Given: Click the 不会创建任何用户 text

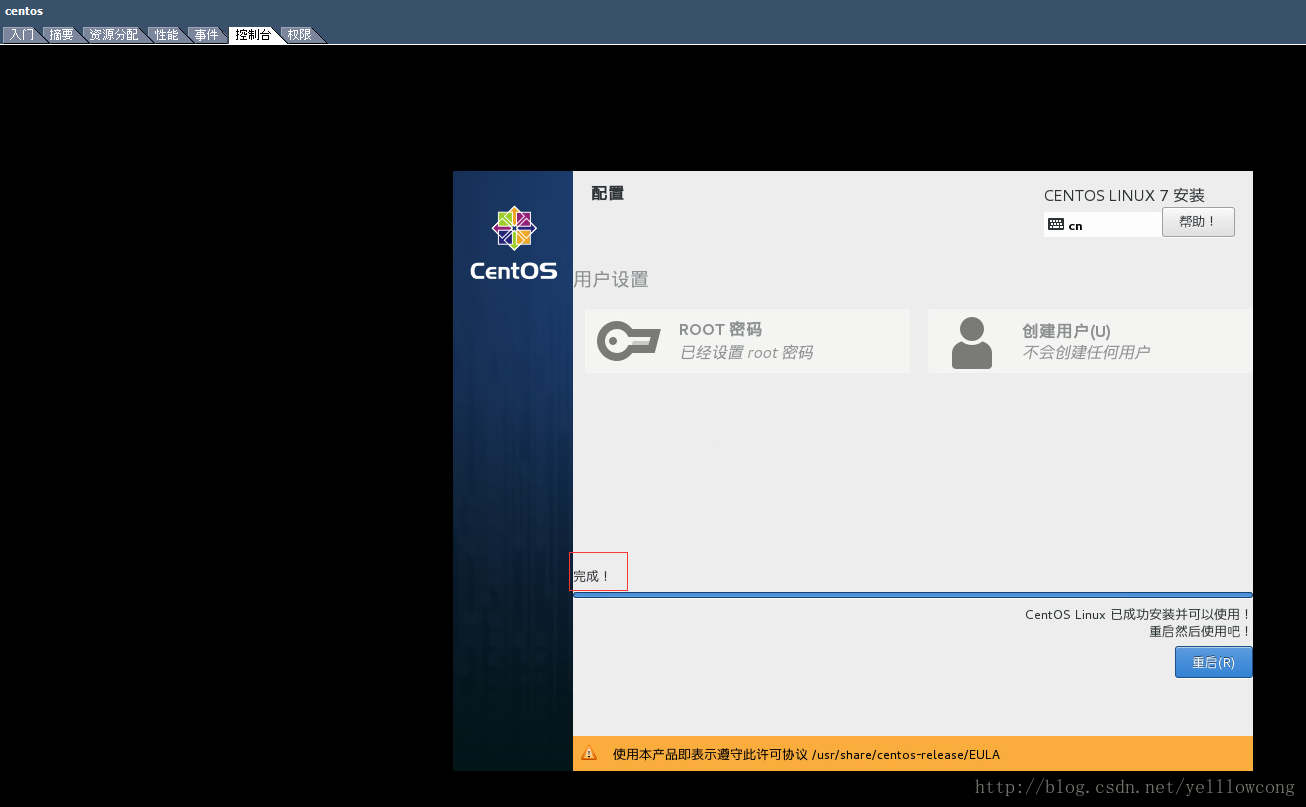Looking at the screenshot, I should point(1086,353).
